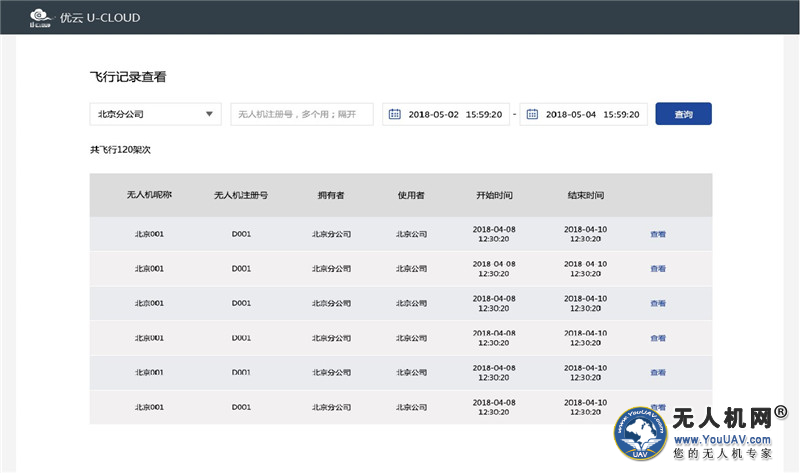Click the U-CLOUD cloud logo icon

39,16
